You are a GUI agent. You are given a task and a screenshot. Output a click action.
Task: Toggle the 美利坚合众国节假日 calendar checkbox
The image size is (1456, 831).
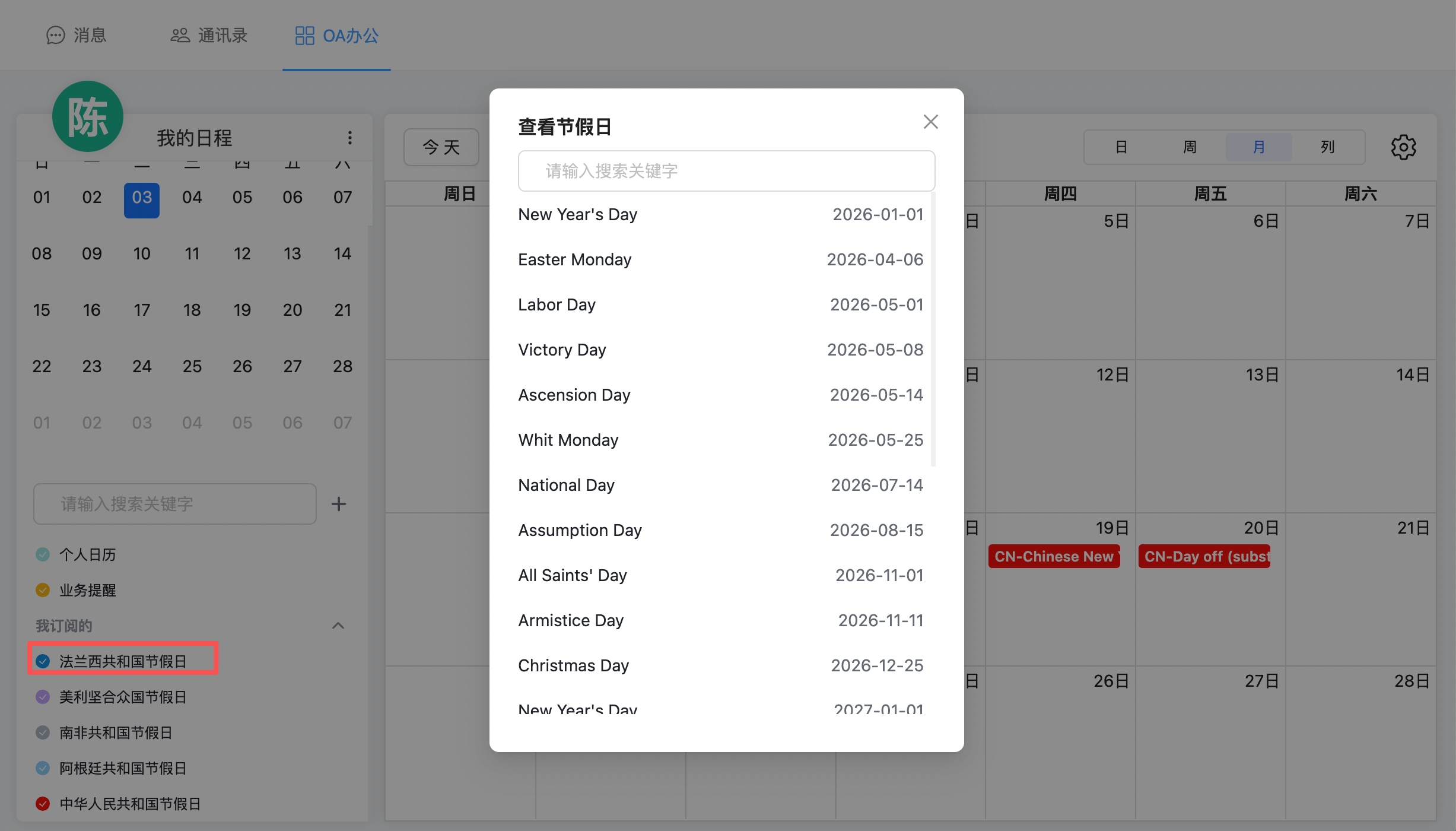pyautogui.click(x=43, y=697)
